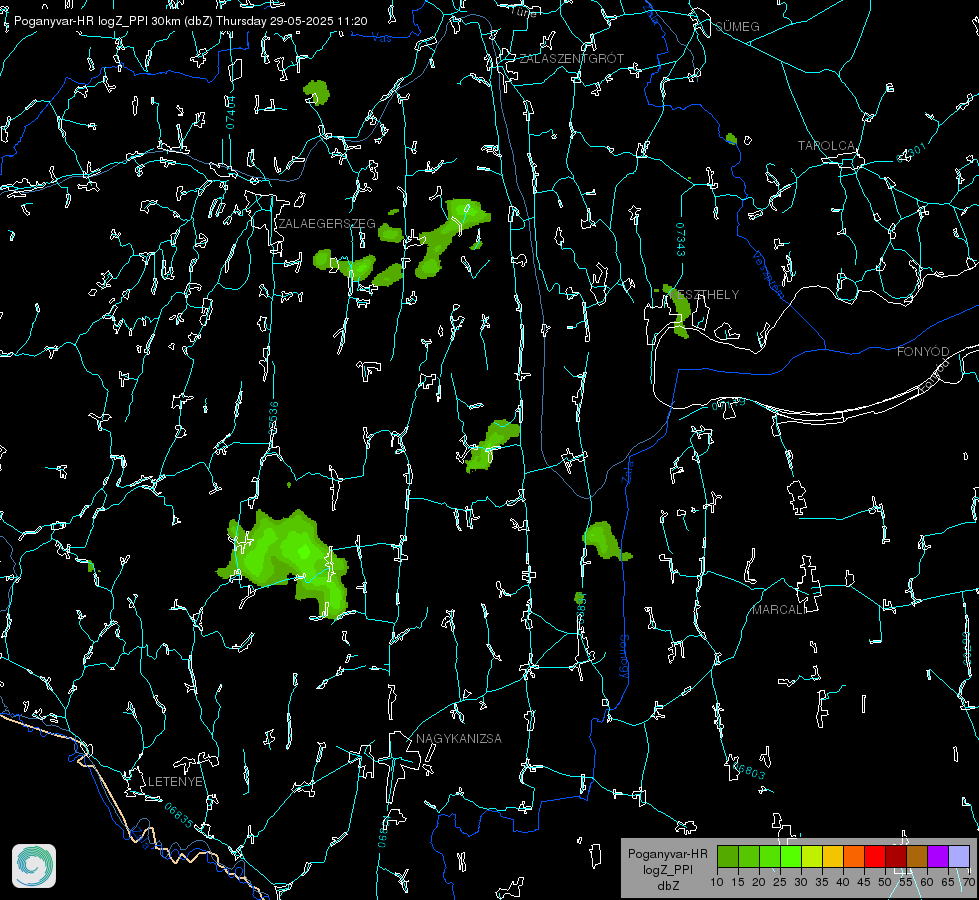Click road number 07404 label

point(231,112)
